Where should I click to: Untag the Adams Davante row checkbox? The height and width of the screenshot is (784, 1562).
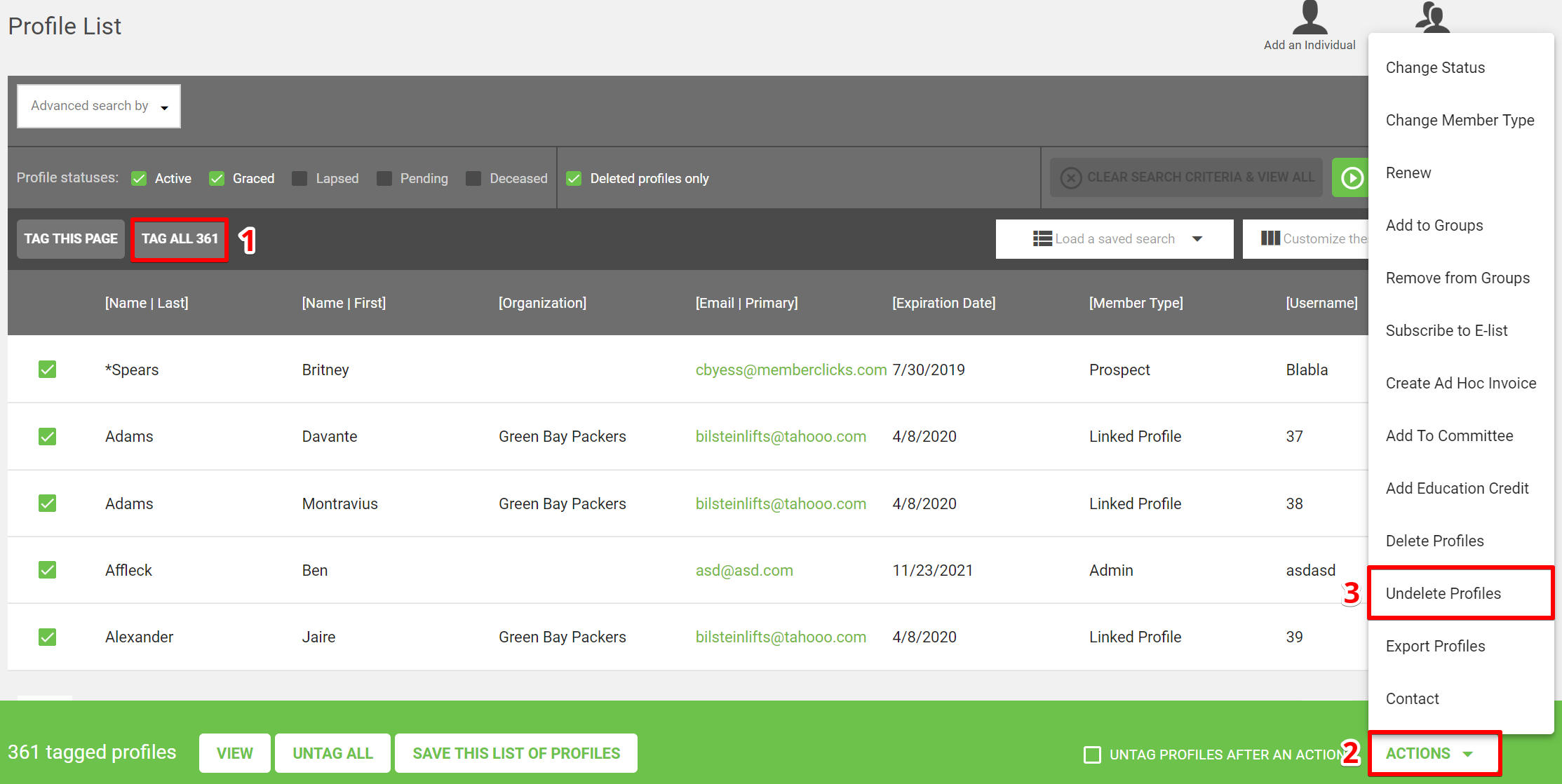[x=47, y=436]
